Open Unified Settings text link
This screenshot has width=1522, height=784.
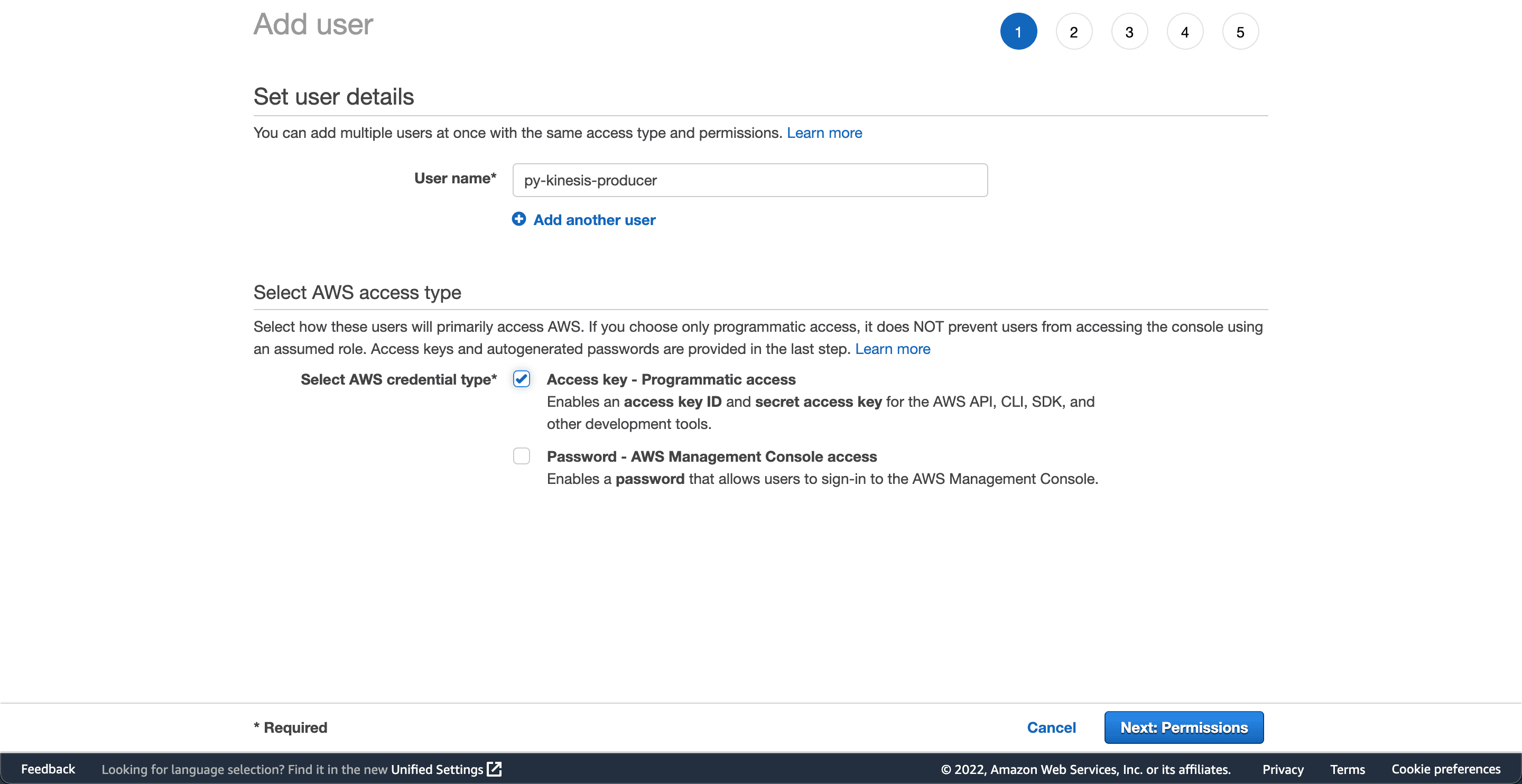tap(437, 769)
